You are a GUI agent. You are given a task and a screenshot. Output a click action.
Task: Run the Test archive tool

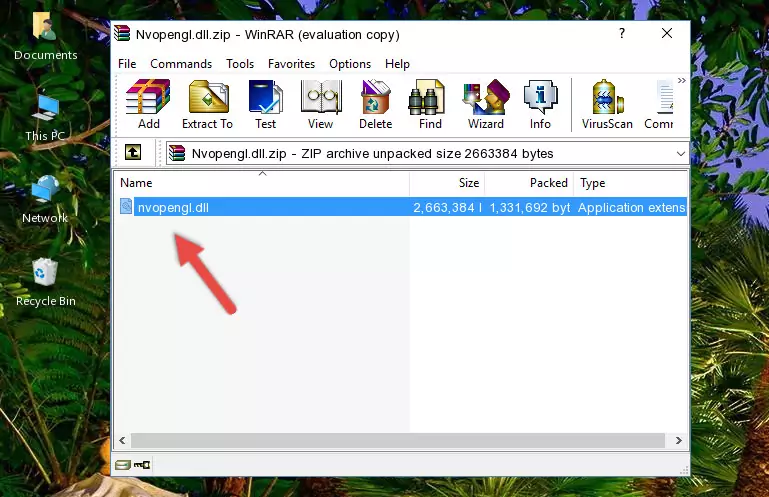click(265, 105)
